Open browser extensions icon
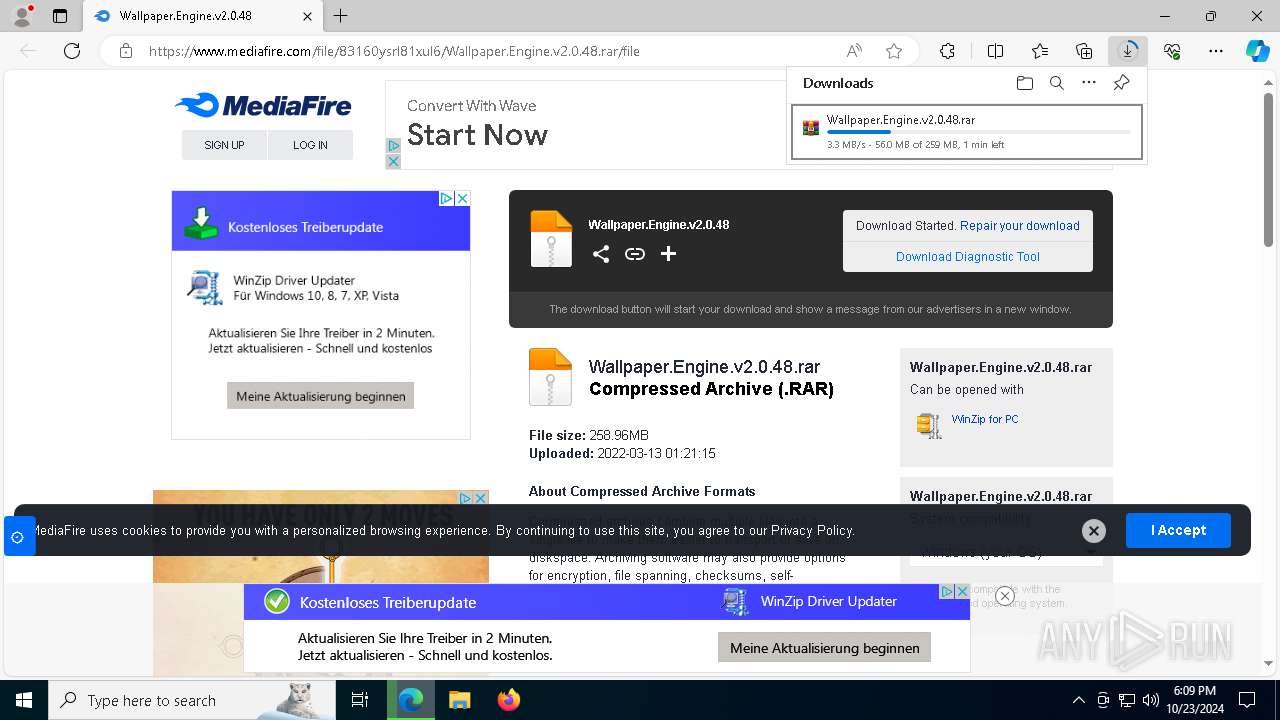This screenshot has width=1280, height=720. (x=947, y=51)
